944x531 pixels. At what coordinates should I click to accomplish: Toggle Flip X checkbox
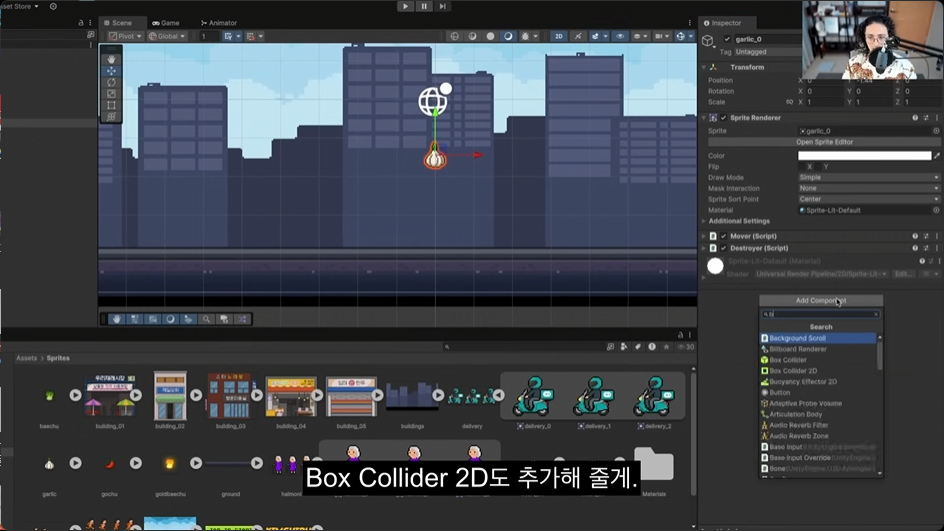click(803, 167)
